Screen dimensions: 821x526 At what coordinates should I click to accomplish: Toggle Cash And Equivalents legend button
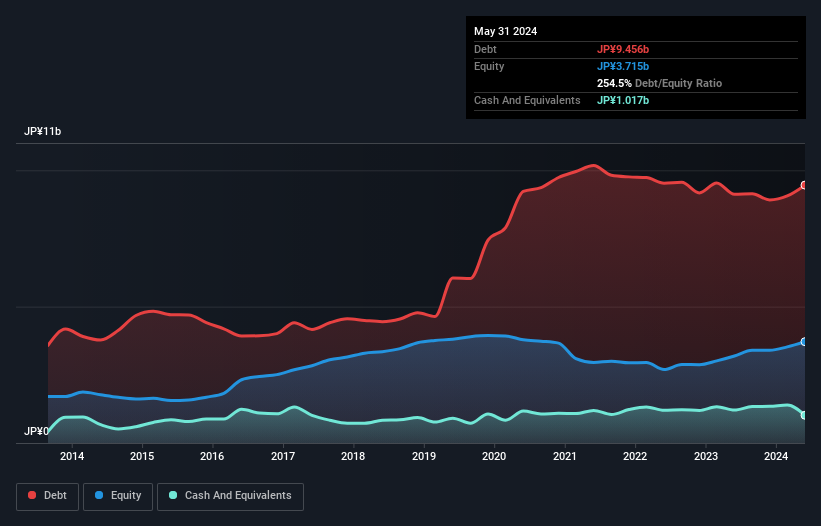click(230, 496)
